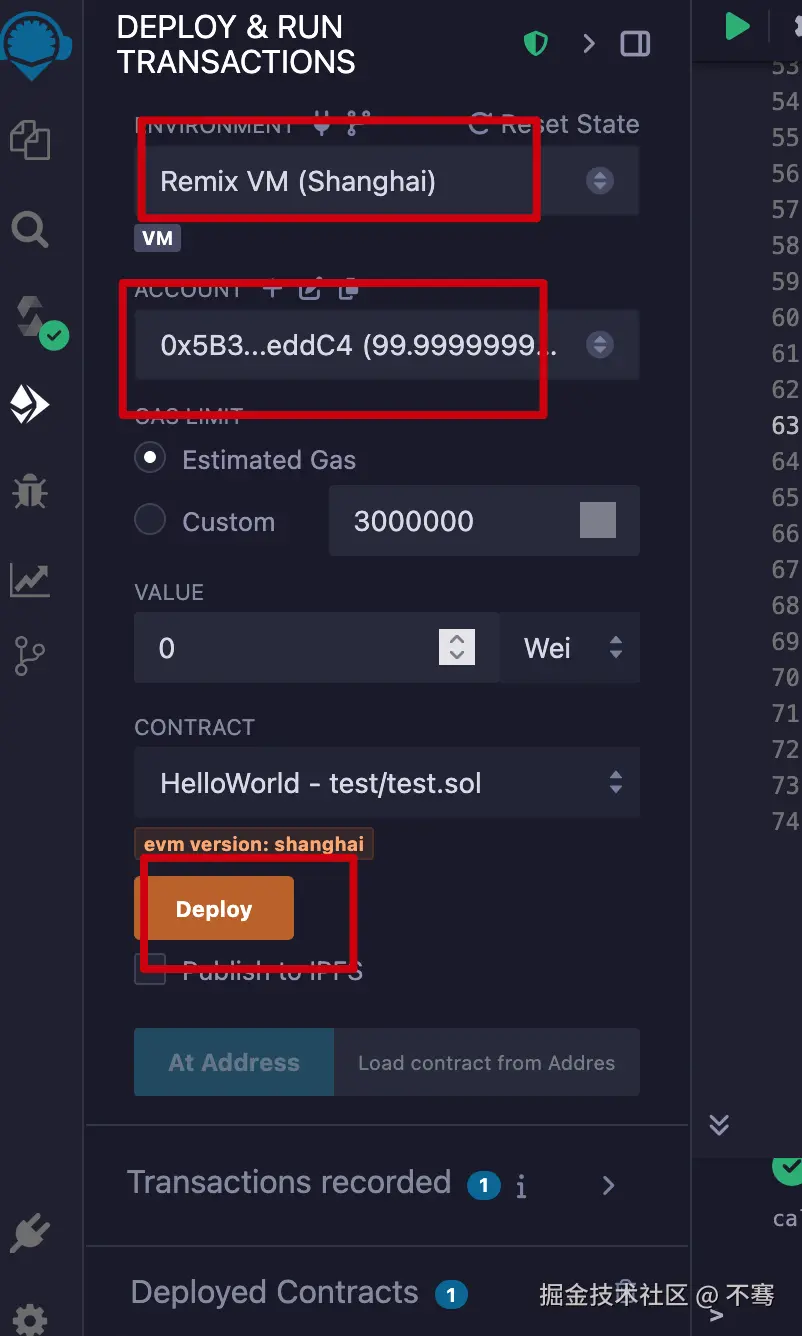Open the Environment dropdown Remix VM (Shanghai)
The image size is (802, 1336).
coord(387,181)
